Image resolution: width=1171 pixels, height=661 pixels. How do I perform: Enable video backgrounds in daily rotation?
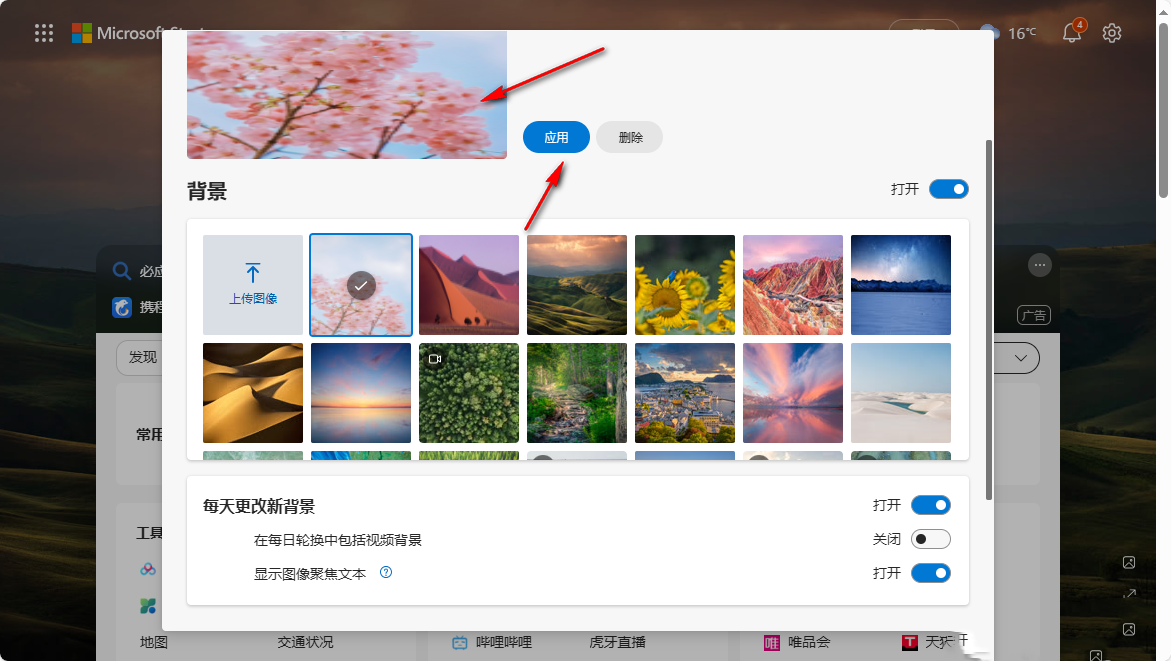[931, 539]
